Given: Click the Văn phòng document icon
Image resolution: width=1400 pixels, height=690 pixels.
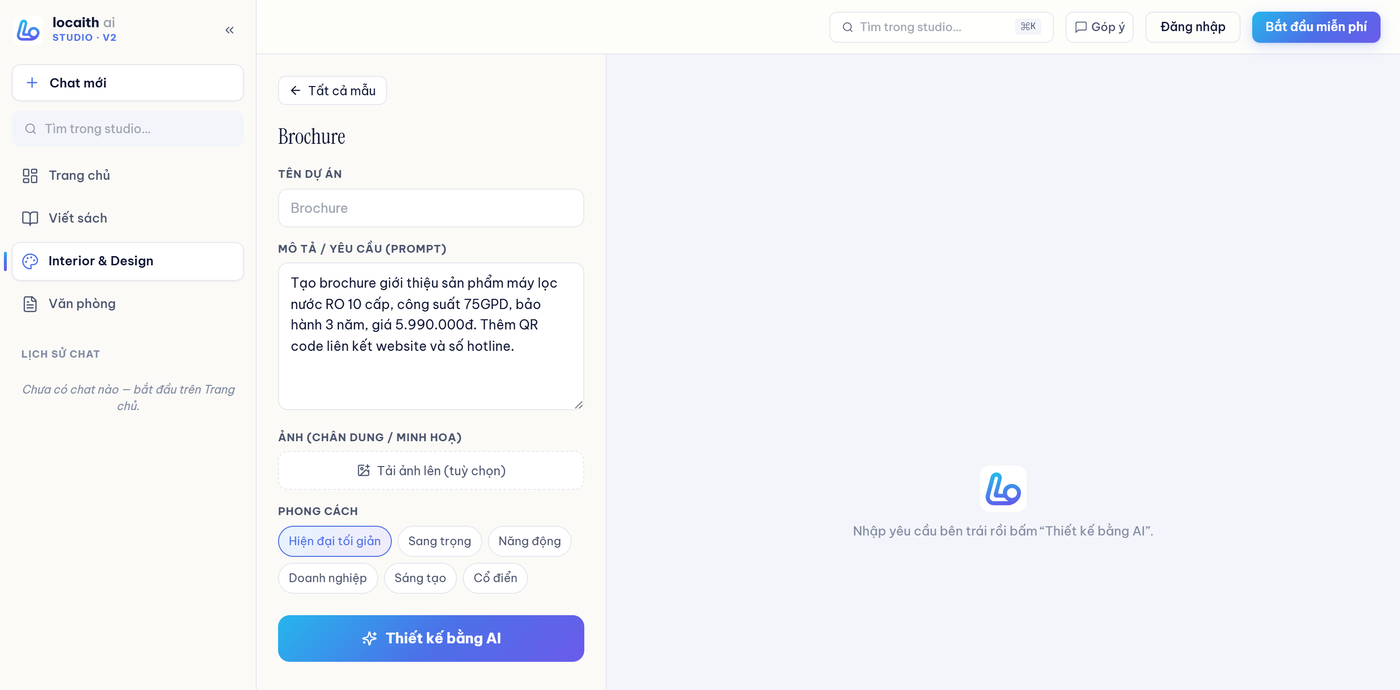Looking at the screenshot, I should coord(30,304).
